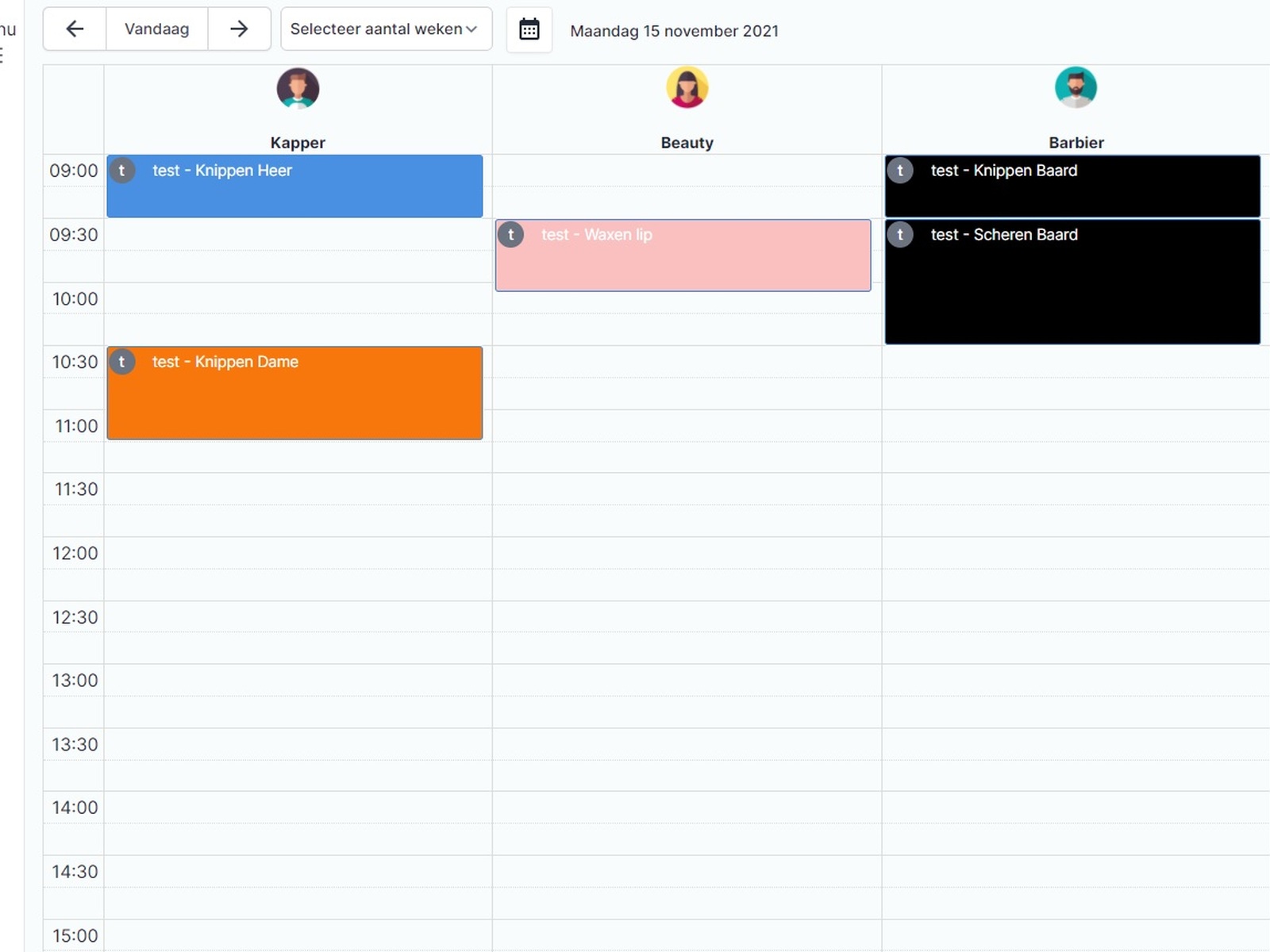
Task: Click the 't' badge on Knippen Dame
Action: click(122, 362)
